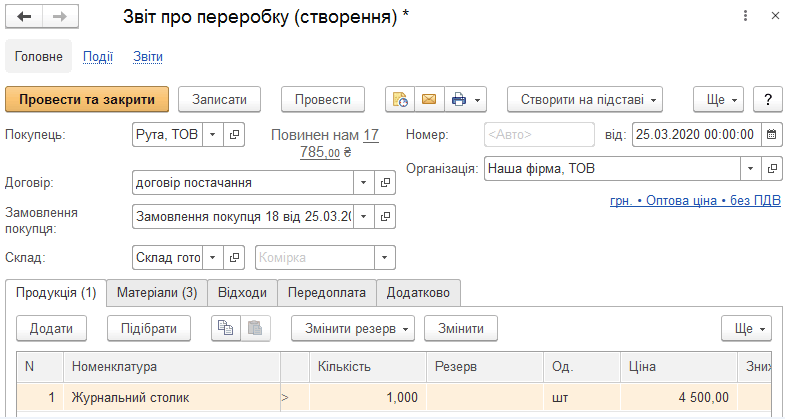Select the Журнальний столик cell
Viewport: 785px width, 419px height.
pos(172,398)
